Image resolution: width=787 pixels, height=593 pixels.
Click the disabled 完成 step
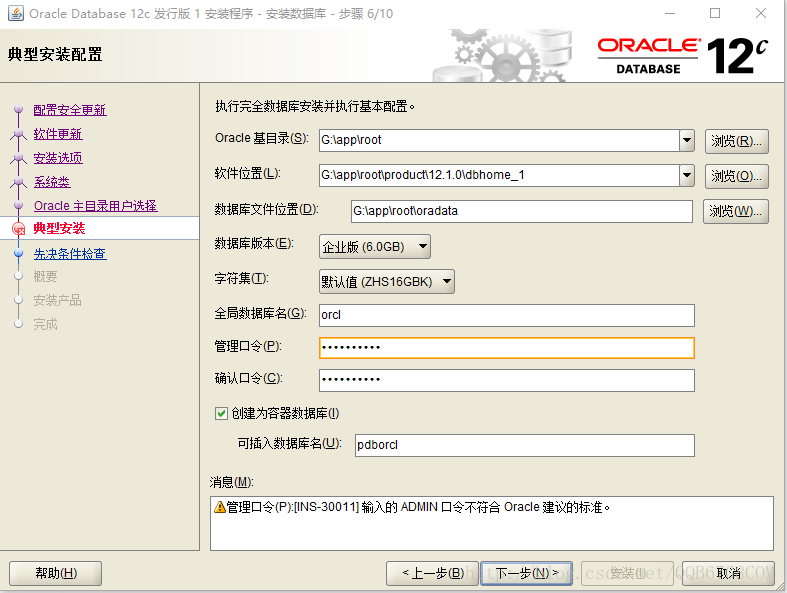pyautogui.click(x=45, y=324)
